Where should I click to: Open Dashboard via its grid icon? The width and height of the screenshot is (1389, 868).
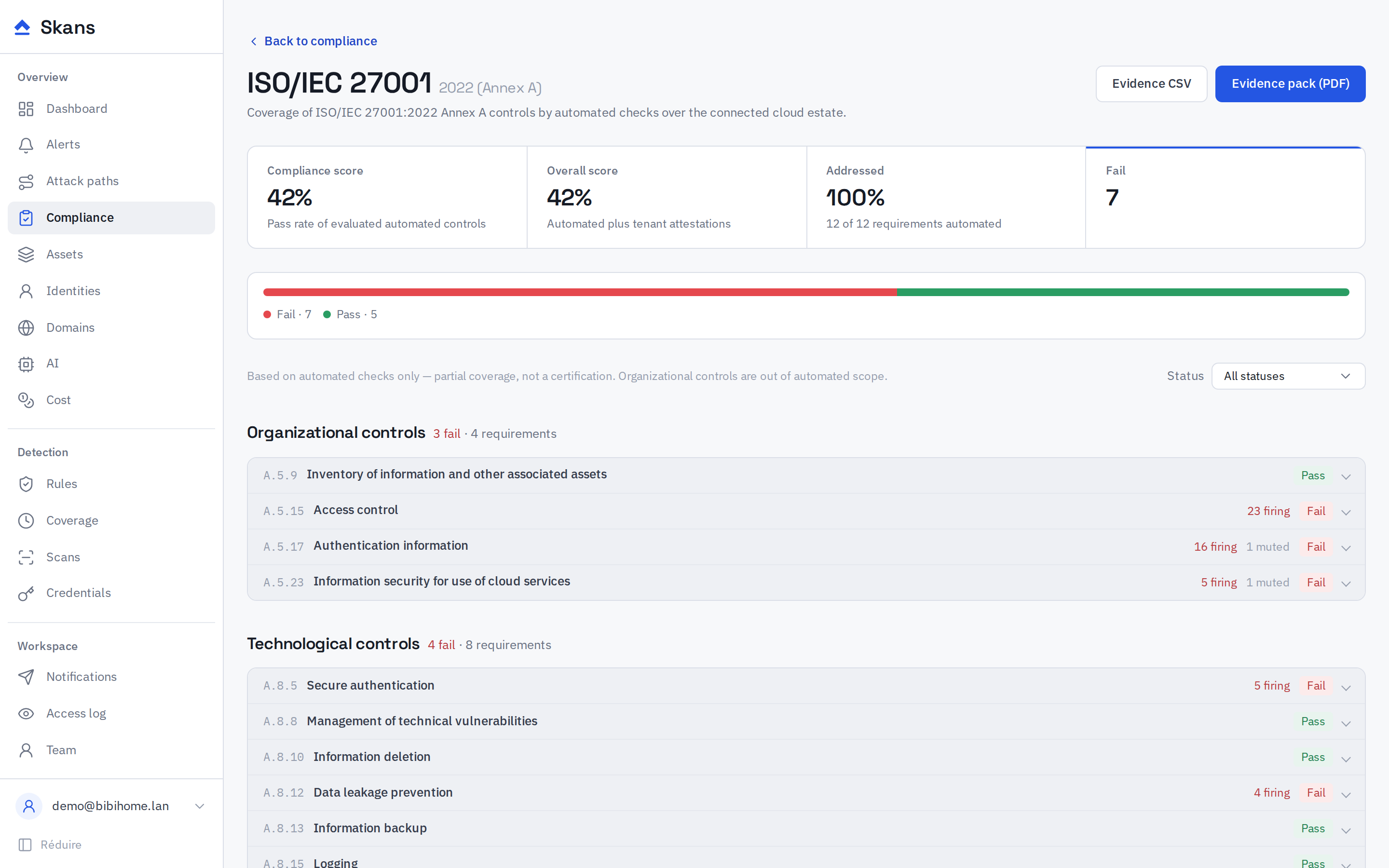pyautogui.click(x=26, y=108)
